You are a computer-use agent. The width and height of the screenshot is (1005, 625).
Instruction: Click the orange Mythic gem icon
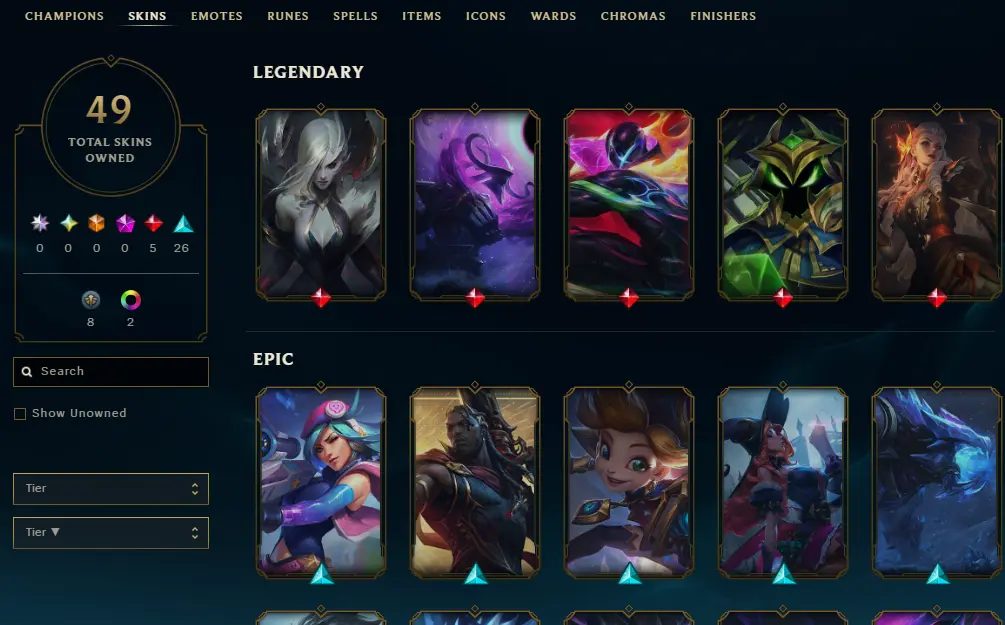96,223
